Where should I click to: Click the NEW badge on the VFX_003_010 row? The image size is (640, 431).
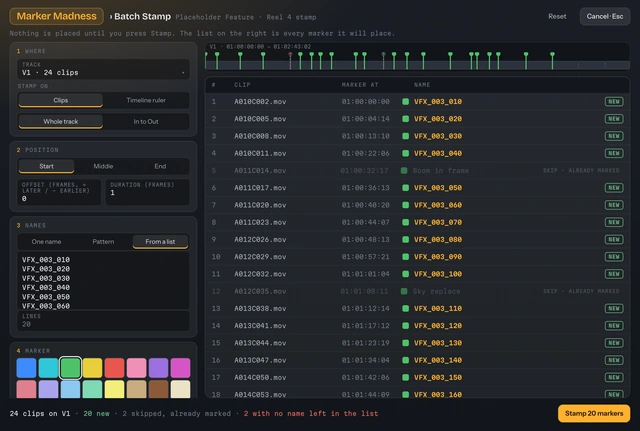pos(614,102)
